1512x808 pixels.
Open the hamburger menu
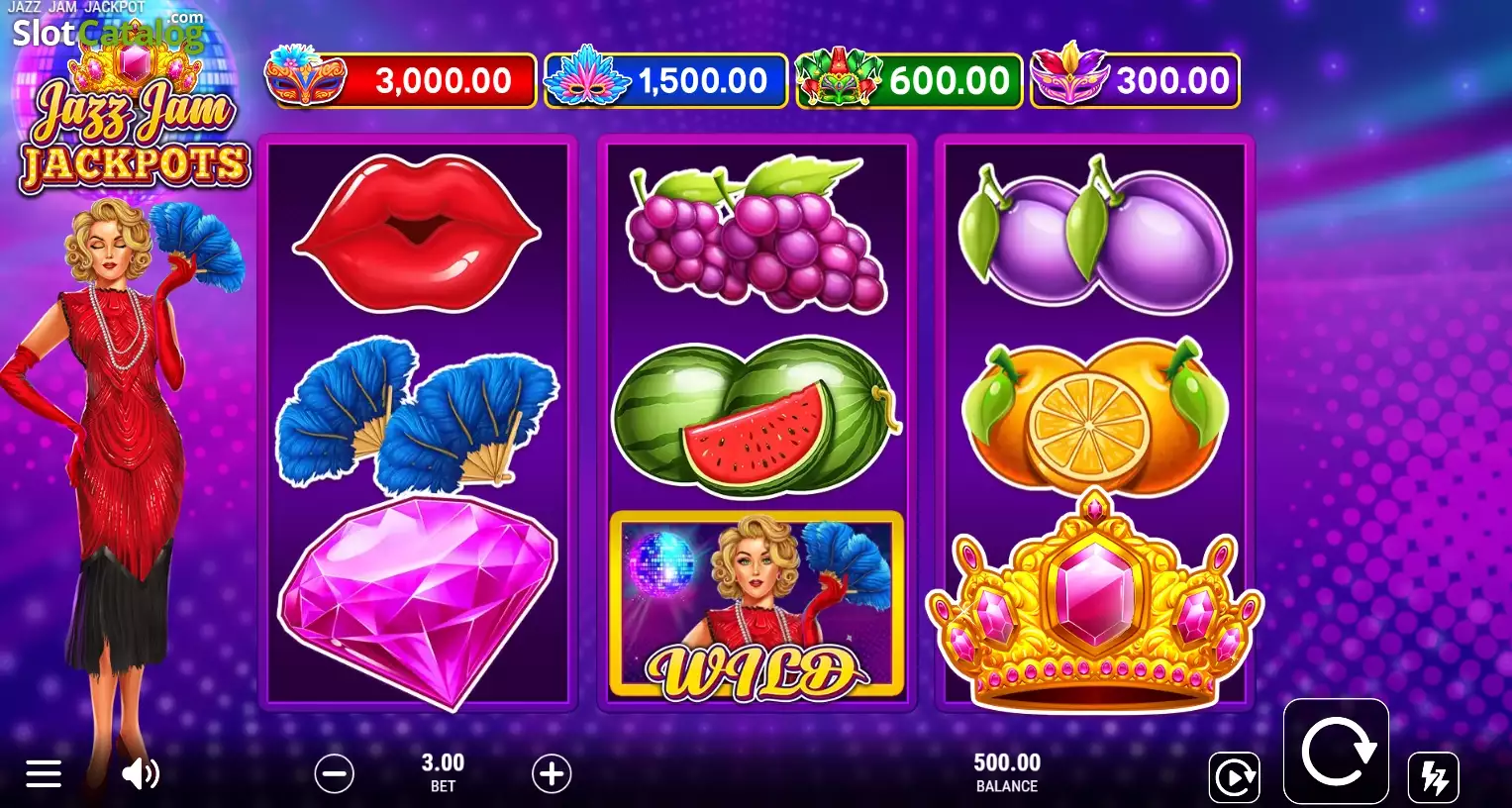(44, 773)
